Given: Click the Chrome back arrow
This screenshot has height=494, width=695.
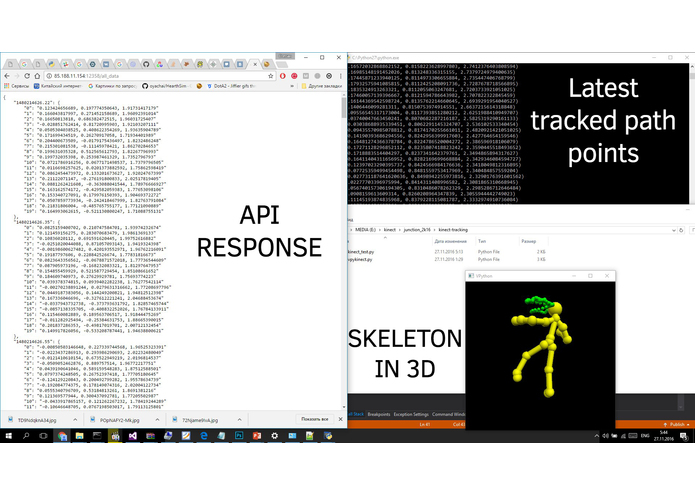Looking at the screenshot, I should (8, 76).
